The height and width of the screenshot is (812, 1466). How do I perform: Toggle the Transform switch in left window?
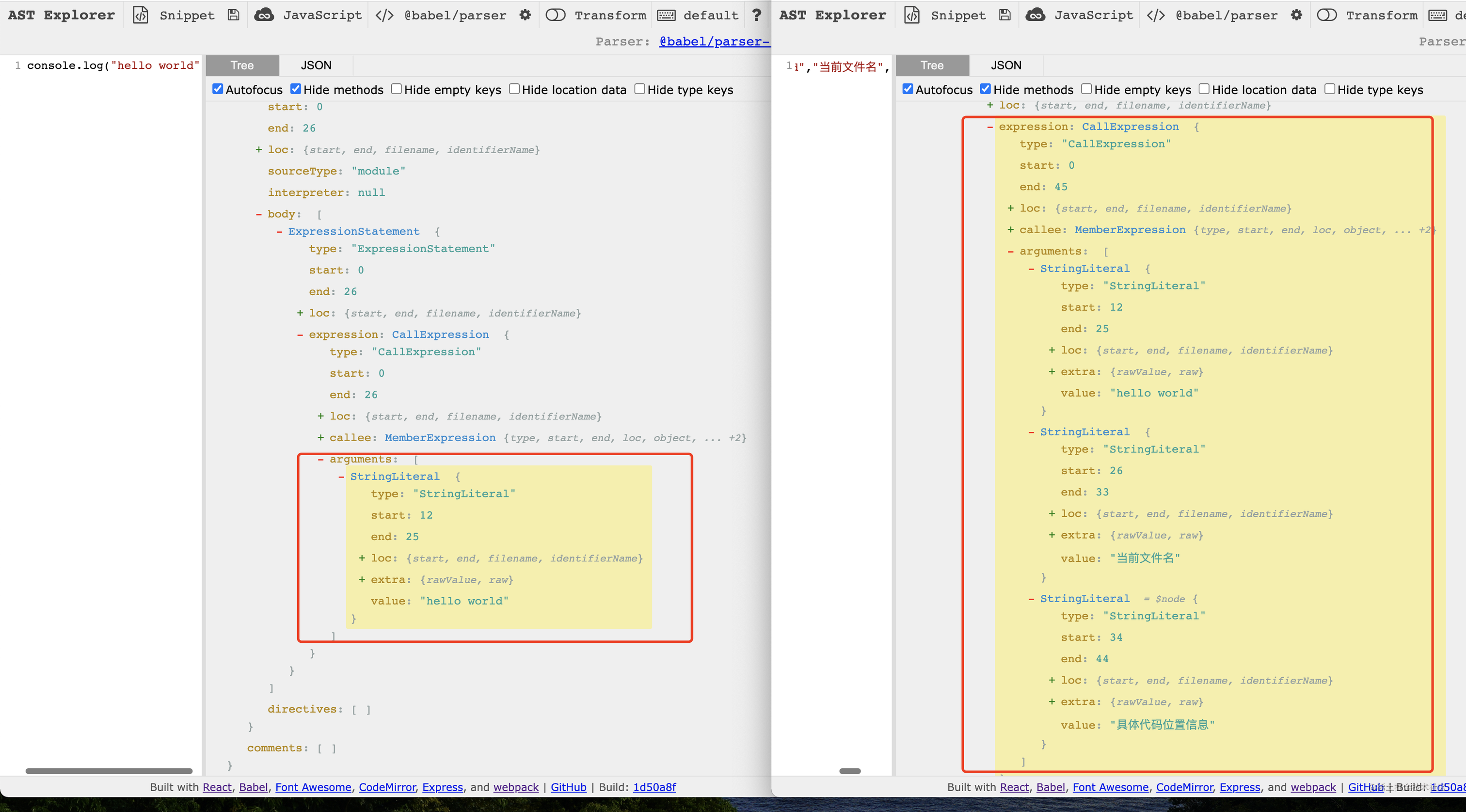click(x=556, y=15)
